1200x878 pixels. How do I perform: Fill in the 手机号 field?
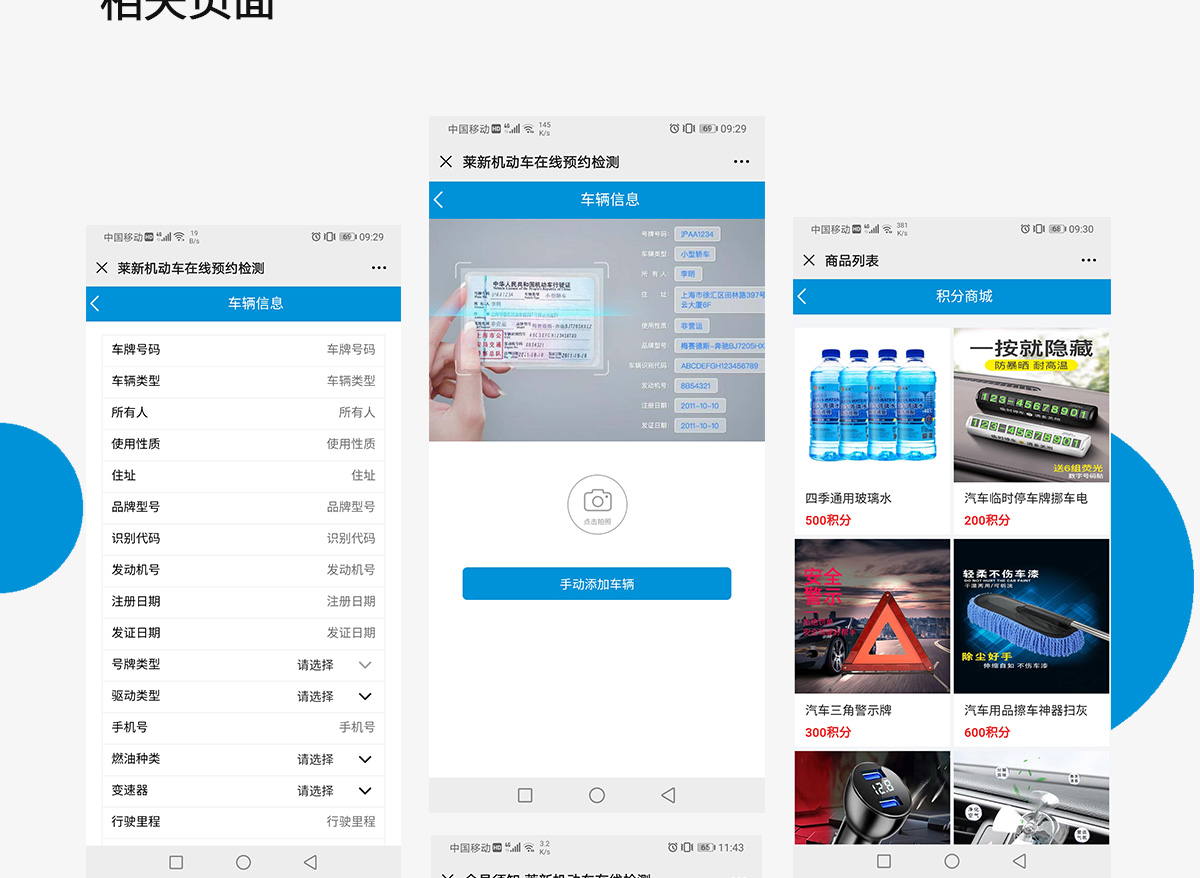point(243,727)
